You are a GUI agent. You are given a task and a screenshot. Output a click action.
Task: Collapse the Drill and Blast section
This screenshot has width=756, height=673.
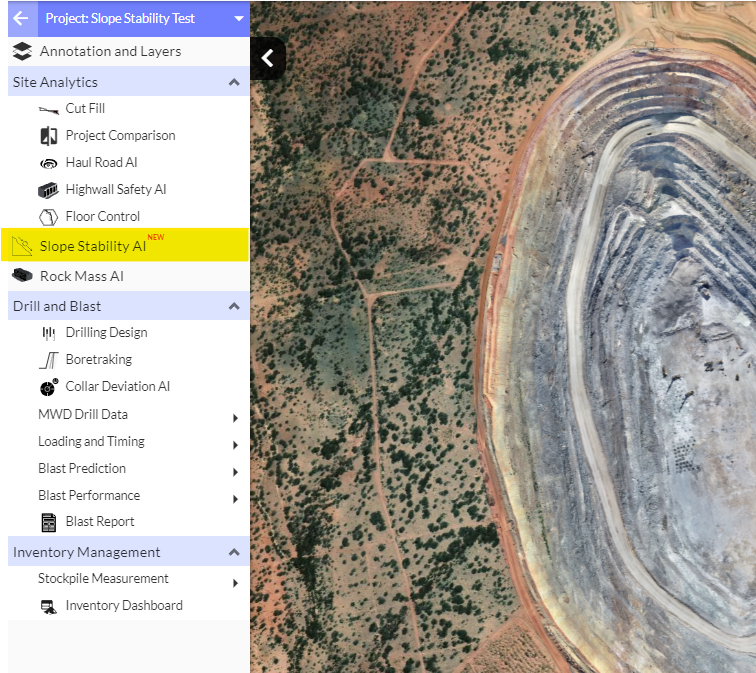[x=234, y=306]
